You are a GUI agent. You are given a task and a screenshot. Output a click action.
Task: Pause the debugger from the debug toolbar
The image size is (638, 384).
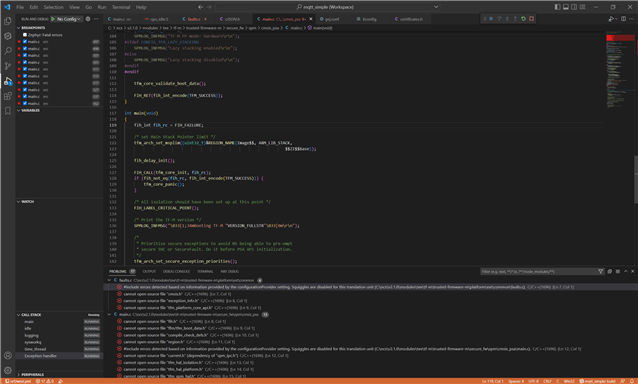(x=491, y=19)
